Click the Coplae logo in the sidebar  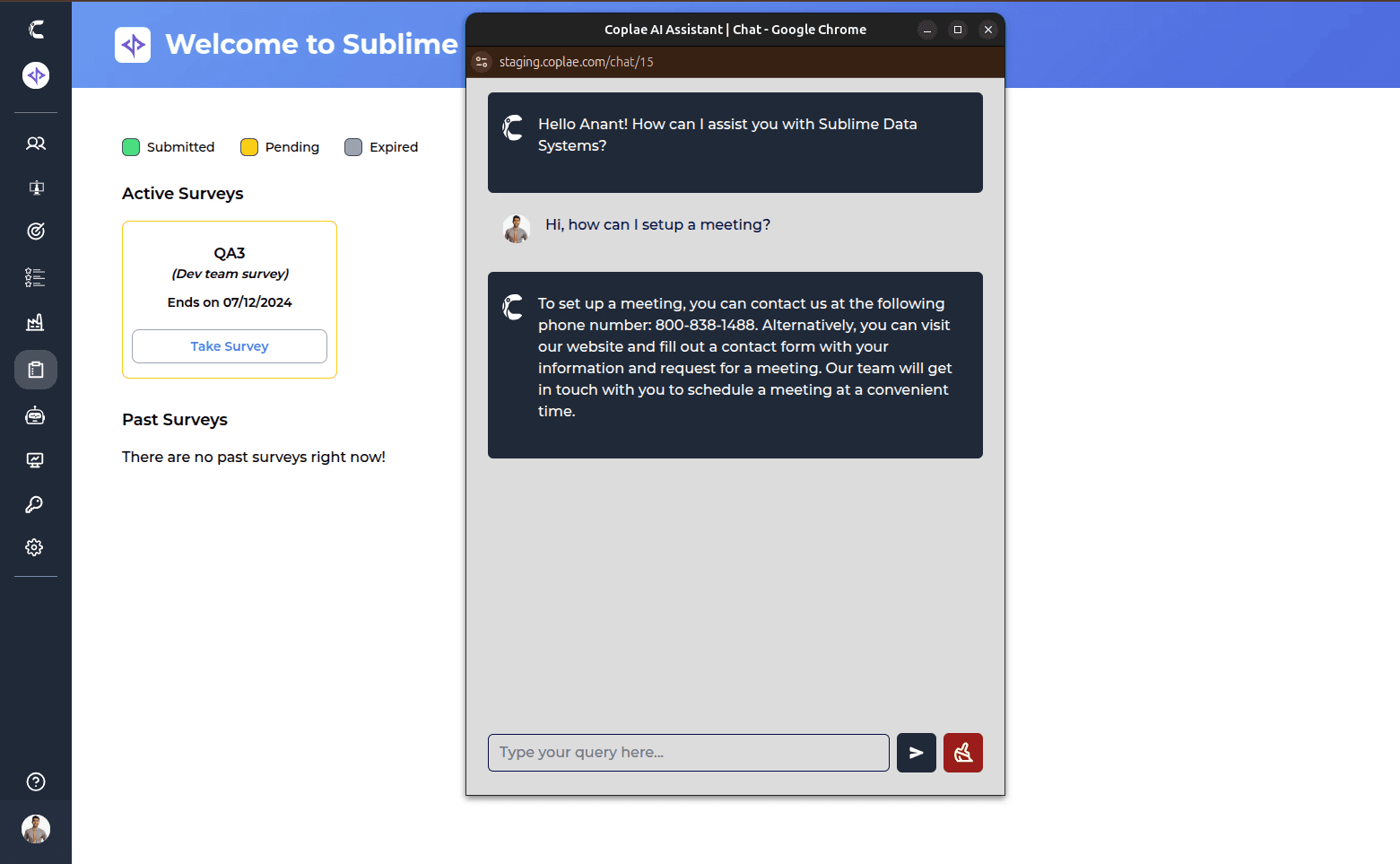[x=36, y=30]
